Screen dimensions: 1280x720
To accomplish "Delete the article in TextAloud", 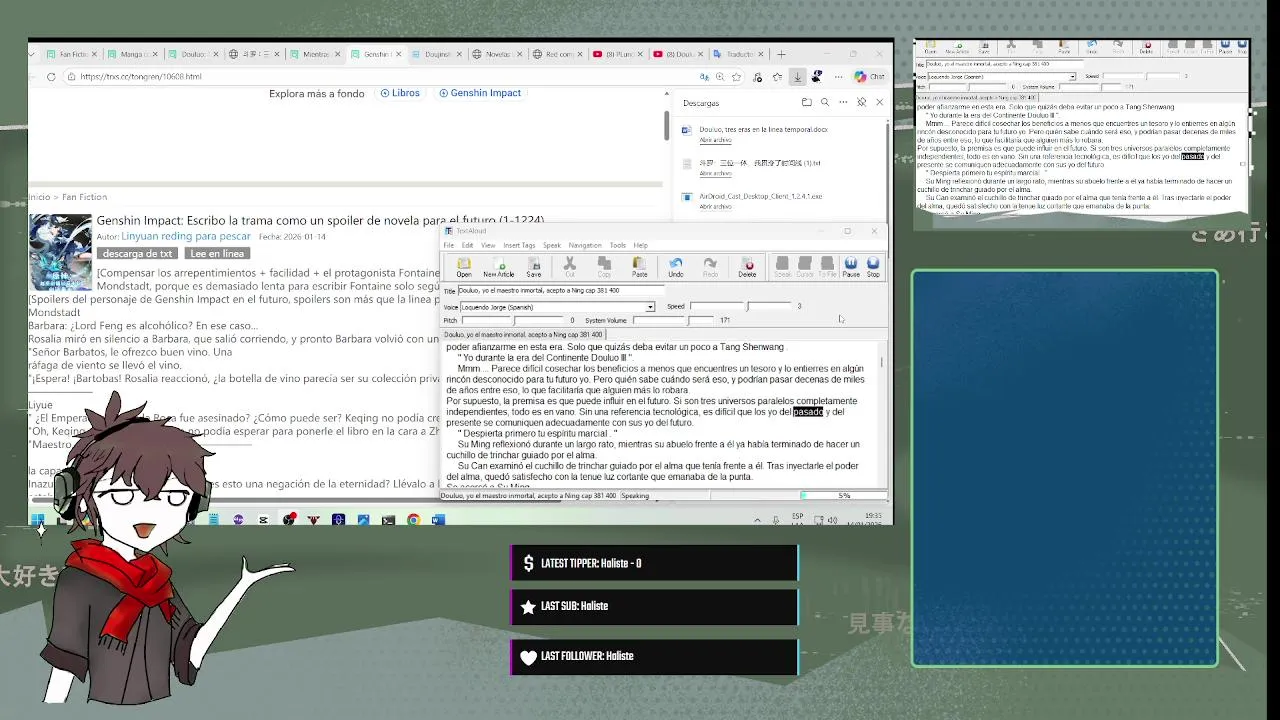I will (747, 267).
